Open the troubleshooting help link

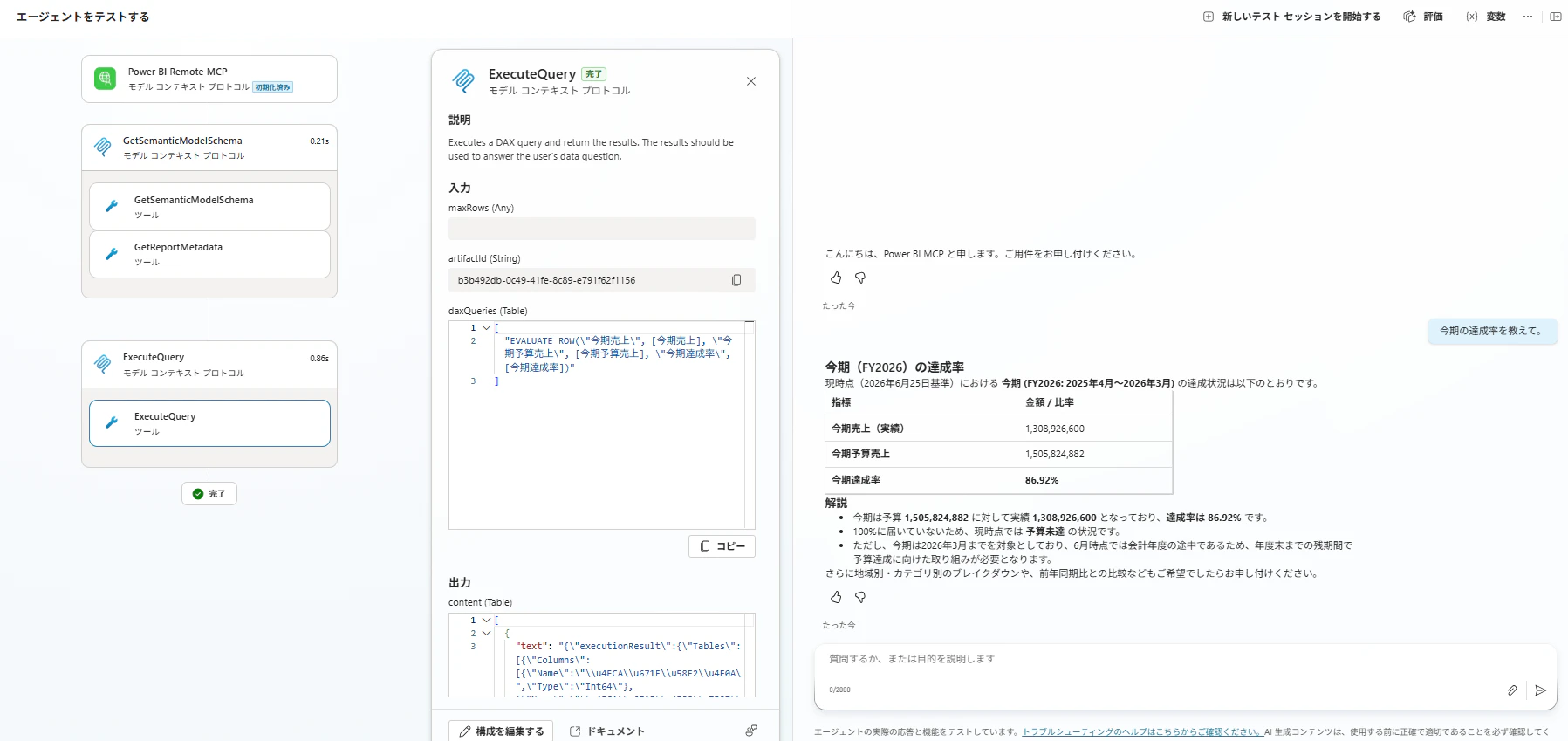[x=1141, y=732]
